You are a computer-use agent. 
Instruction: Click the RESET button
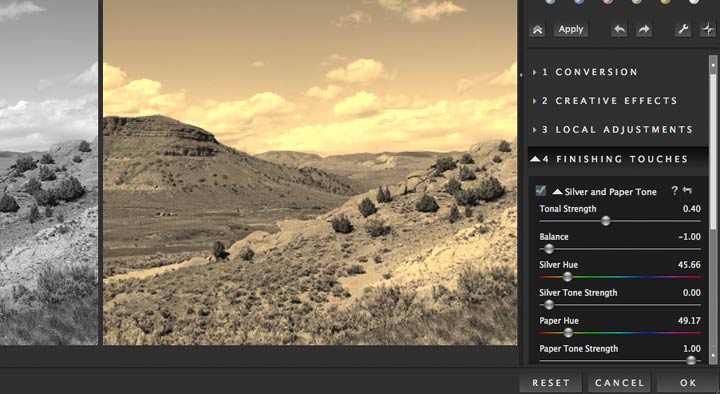pos(551,383)
